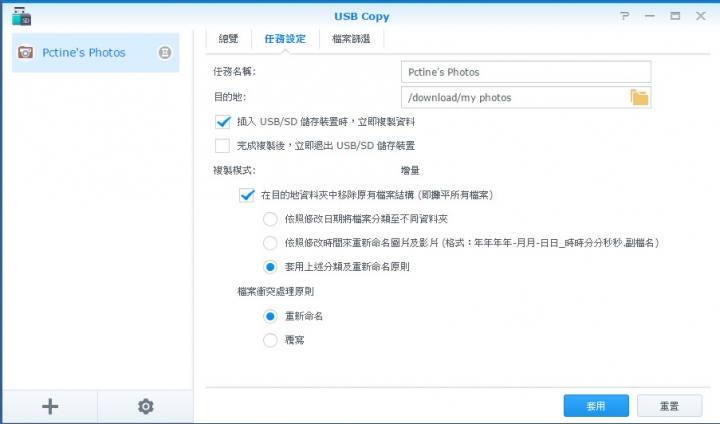Click the status badge on Pctine's Photos task

[x=165, y=52]
